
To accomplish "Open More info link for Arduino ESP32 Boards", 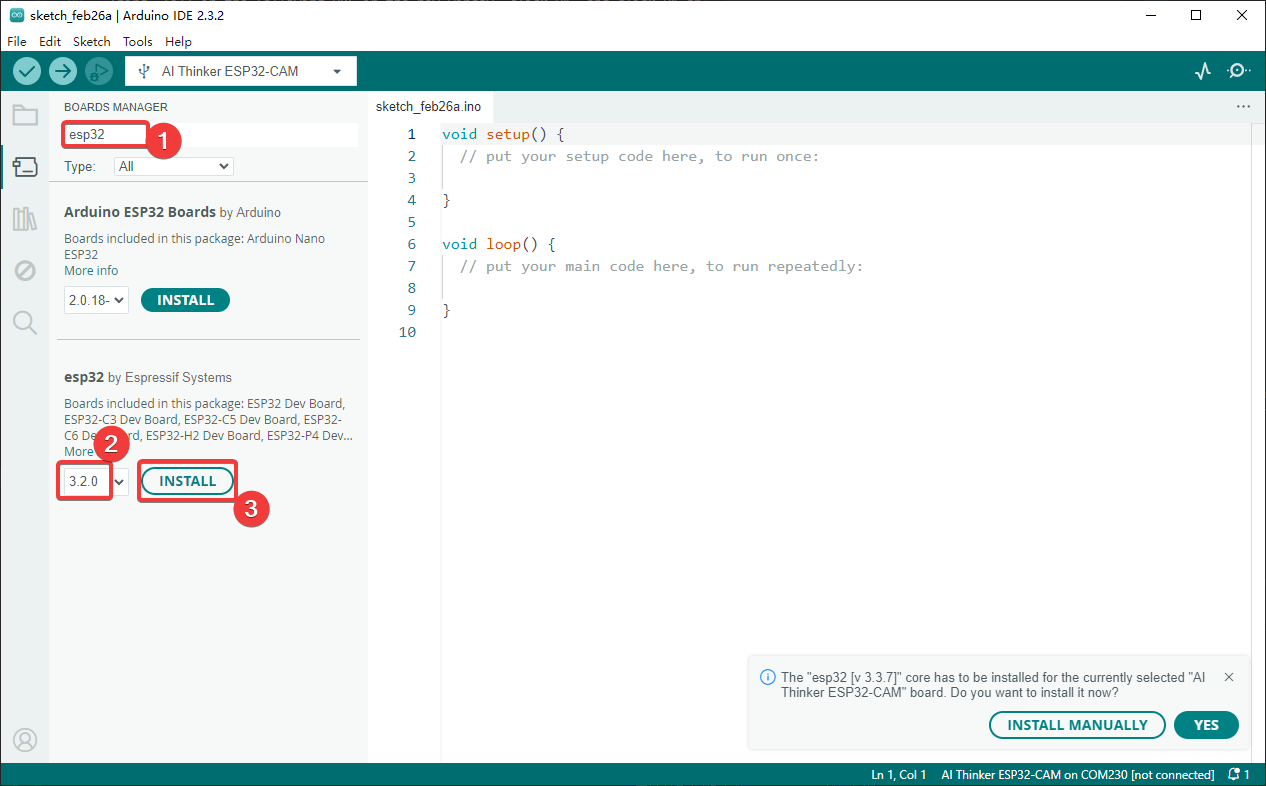I will [x=91, y=271].
